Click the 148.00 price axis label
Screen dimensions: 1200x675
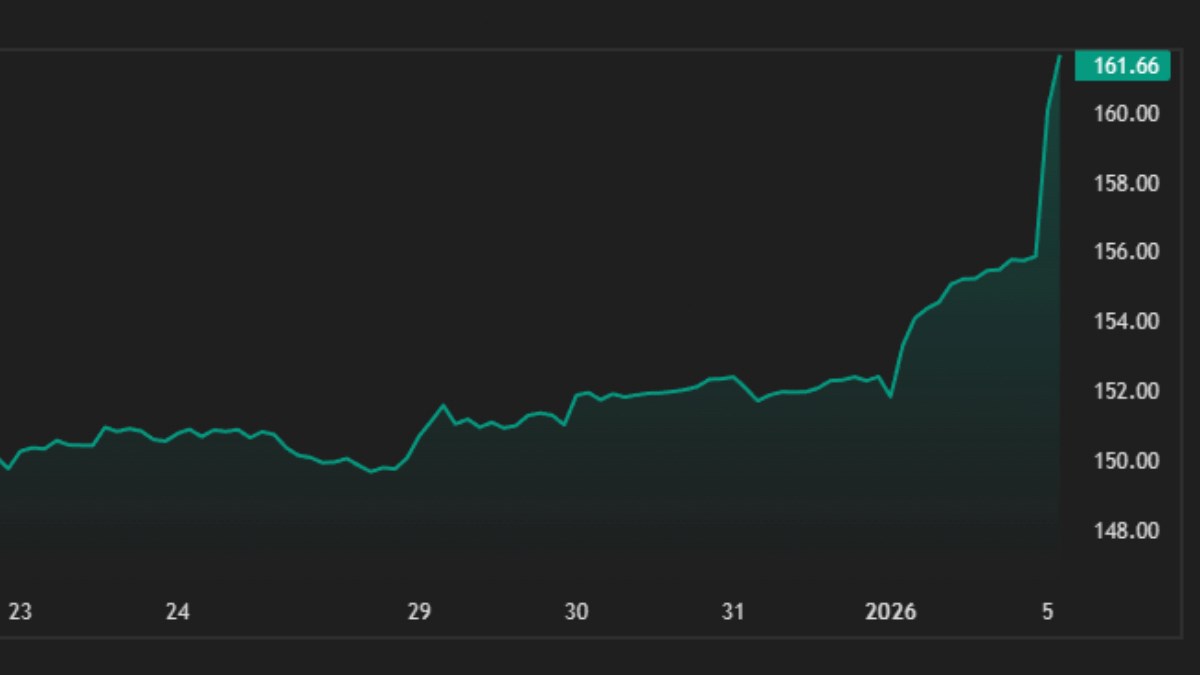[1126, 530]
